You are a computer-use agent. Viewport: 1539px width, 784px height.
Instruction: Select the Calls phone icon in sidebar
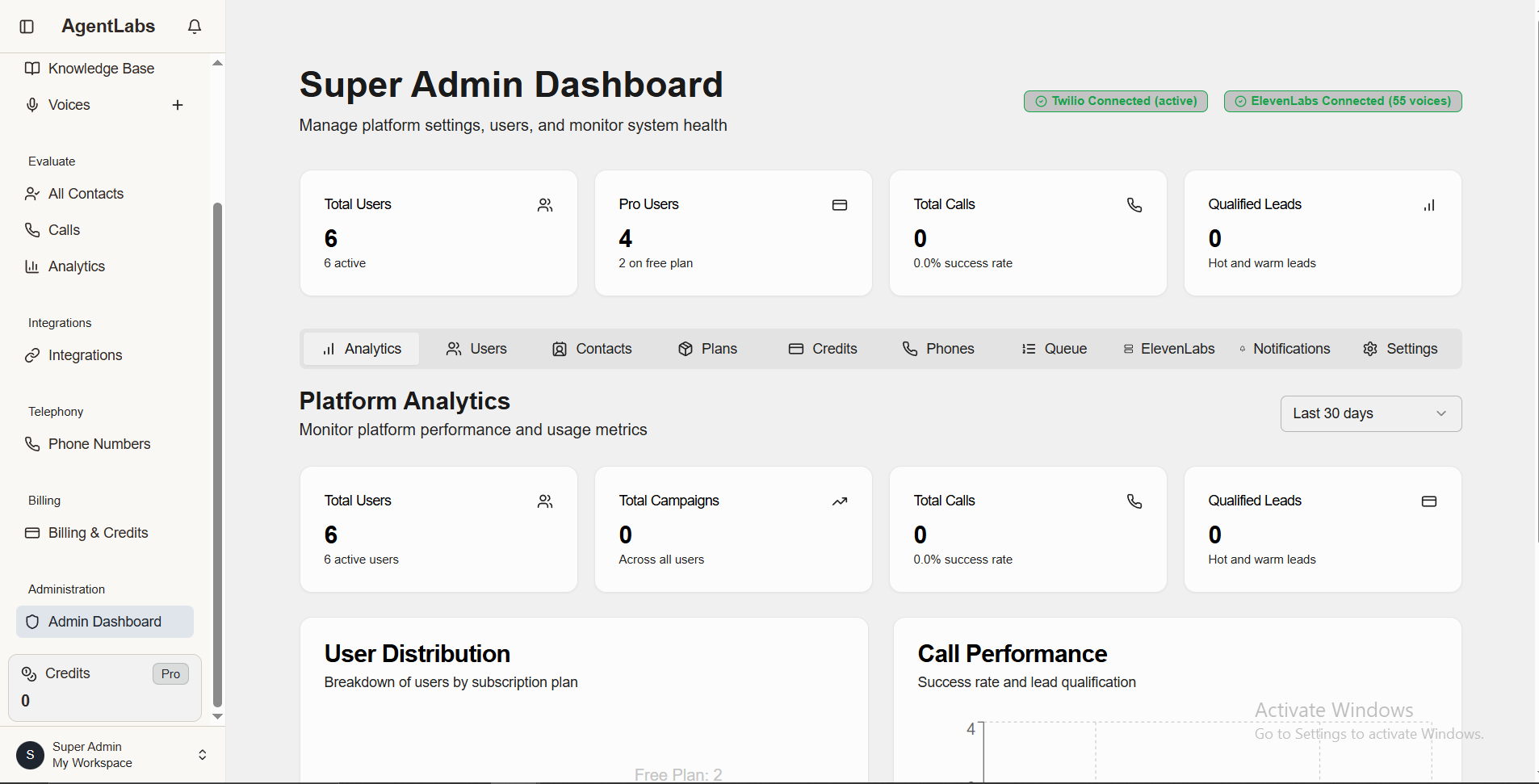point(31,229)
